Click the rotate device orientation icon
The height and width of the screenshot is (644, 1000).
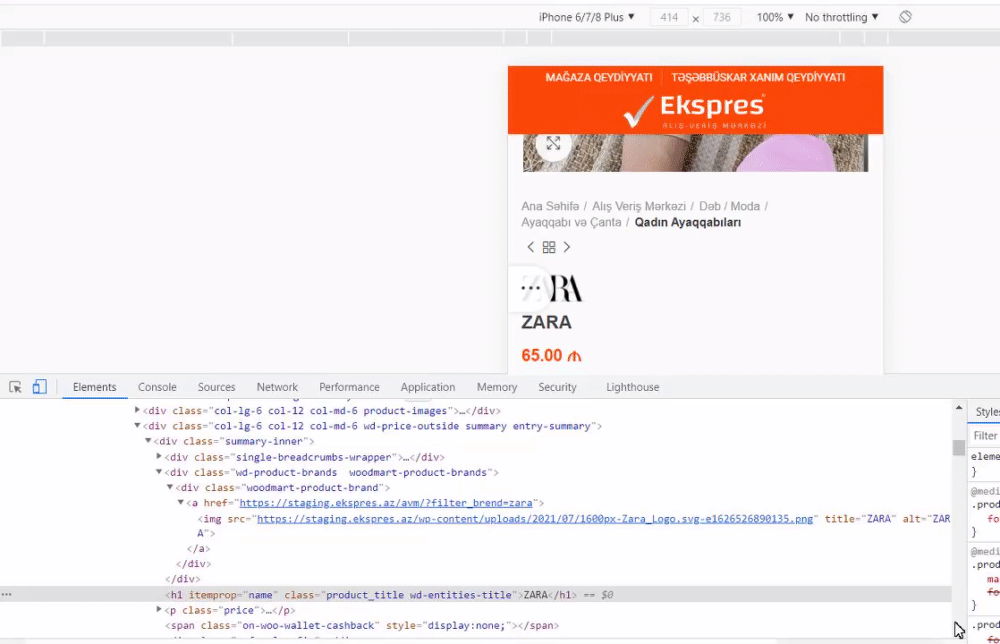tap(905, 17)
